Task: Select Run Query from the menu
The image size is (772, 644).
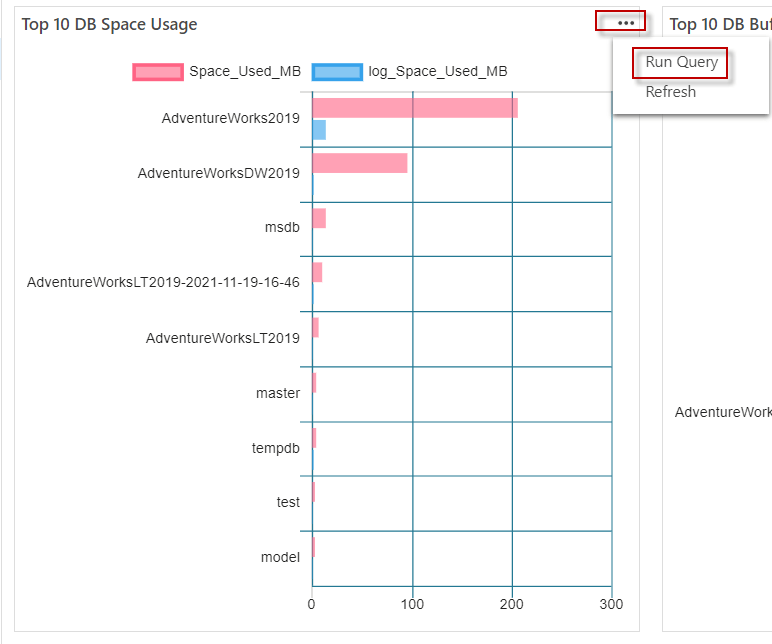Action: pyautogui.click(x=681, y=62)
